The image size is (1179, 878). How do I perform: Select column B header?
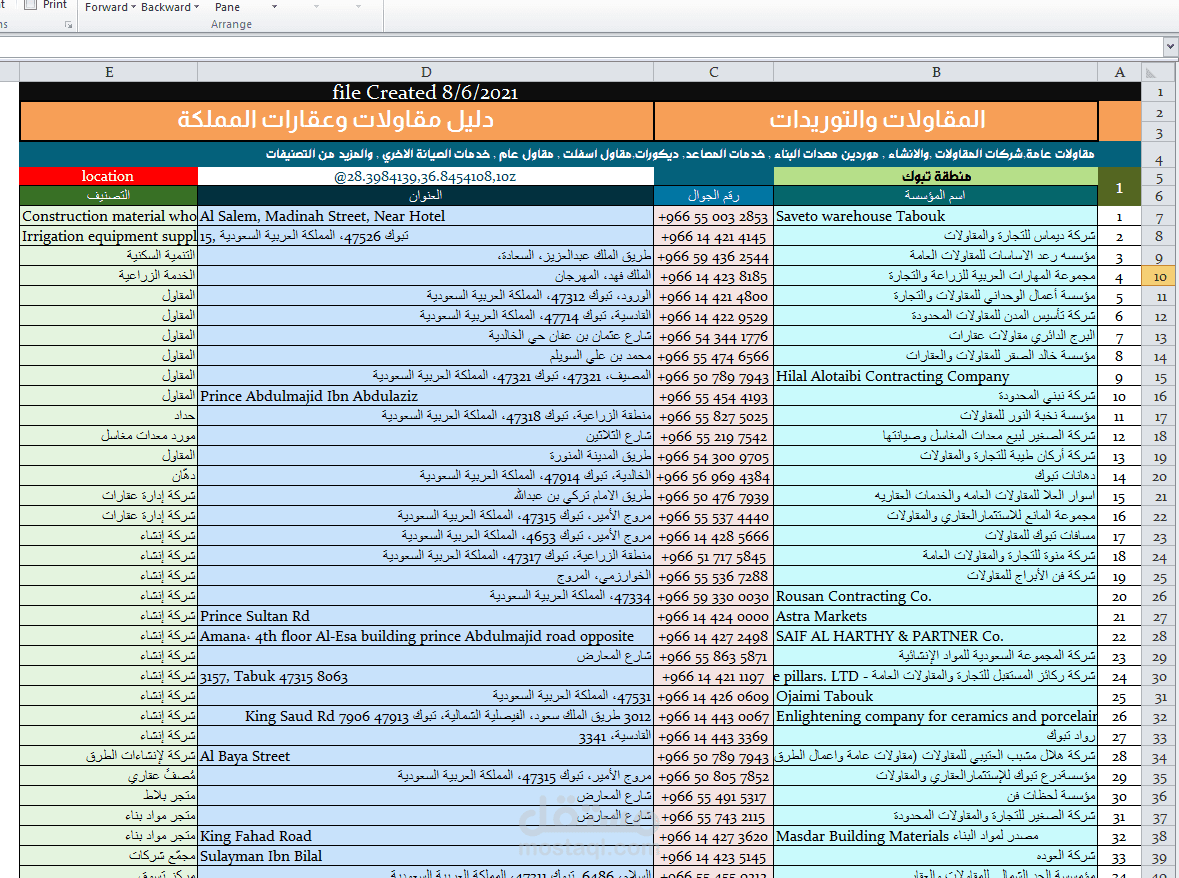936,72
